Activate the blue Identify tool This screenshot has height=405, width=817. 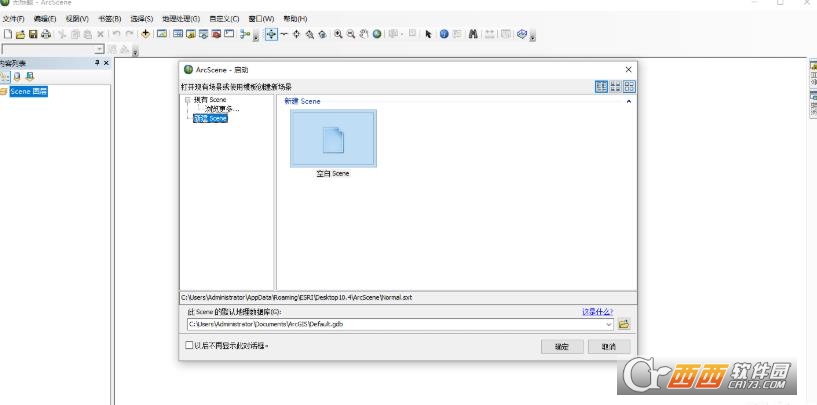coord(444,34)
